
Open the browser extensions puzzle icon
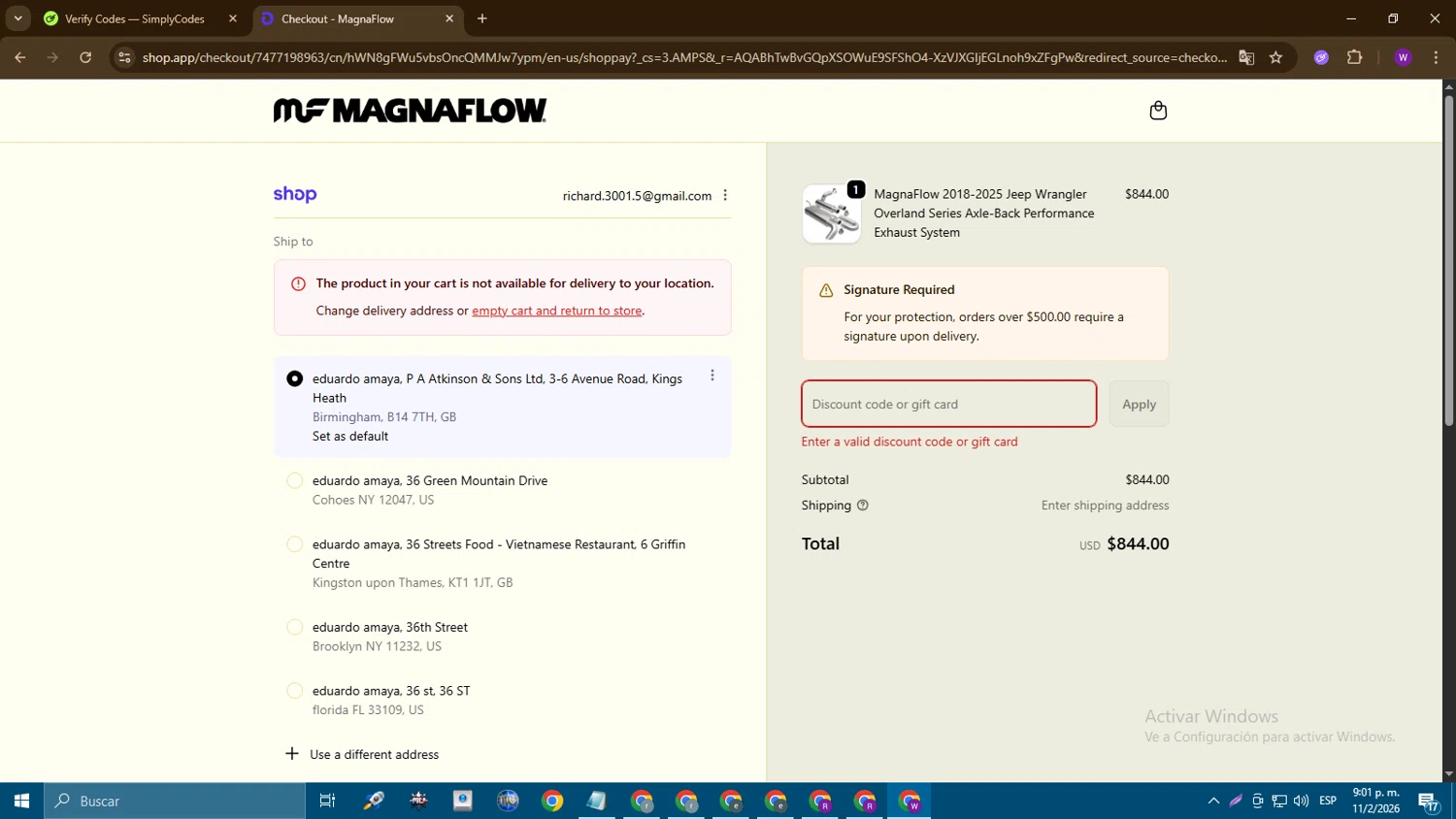[x=1355, y=57]
